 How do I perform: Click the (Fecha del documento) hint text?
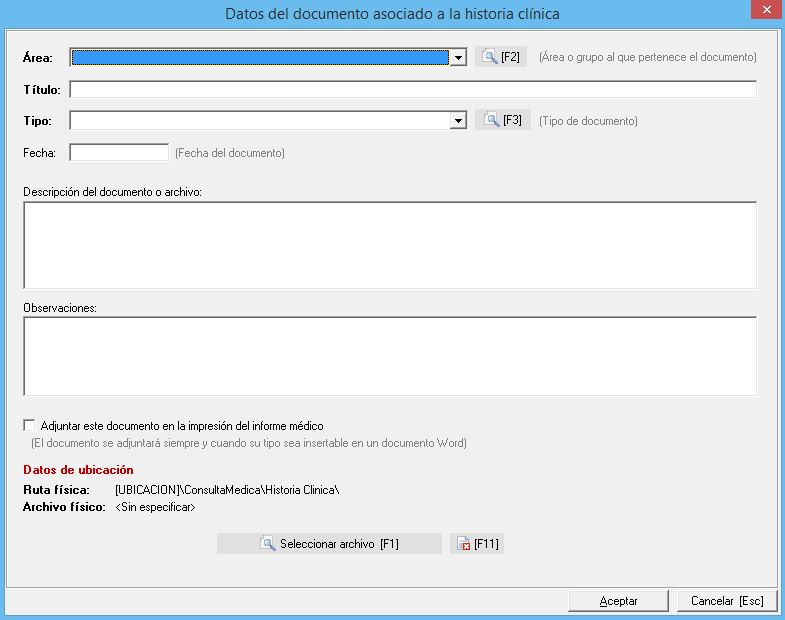pos(230,153)
